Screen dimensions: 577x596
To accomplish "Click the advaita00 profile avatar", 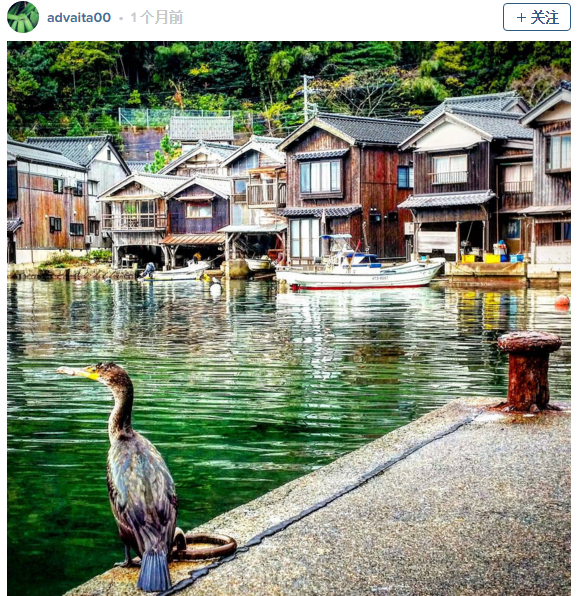I will (23, 17).
